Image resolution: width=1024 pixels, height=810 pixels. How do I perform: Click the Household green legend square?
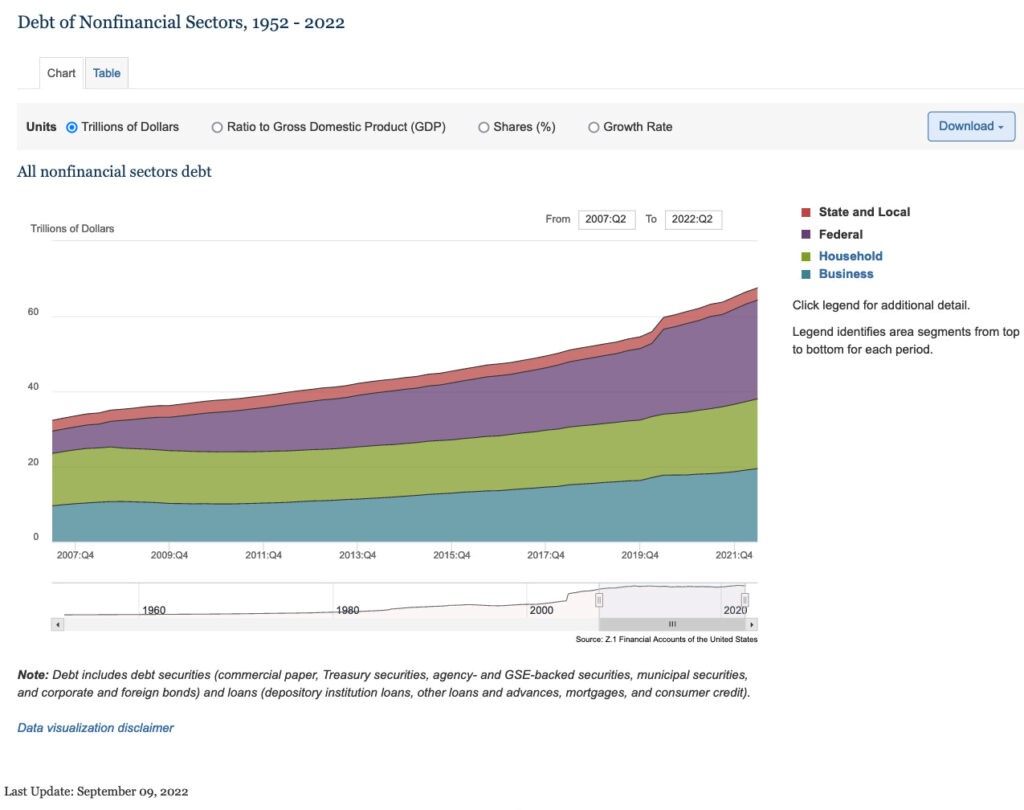pyautogui.click(x=806, y=257)
